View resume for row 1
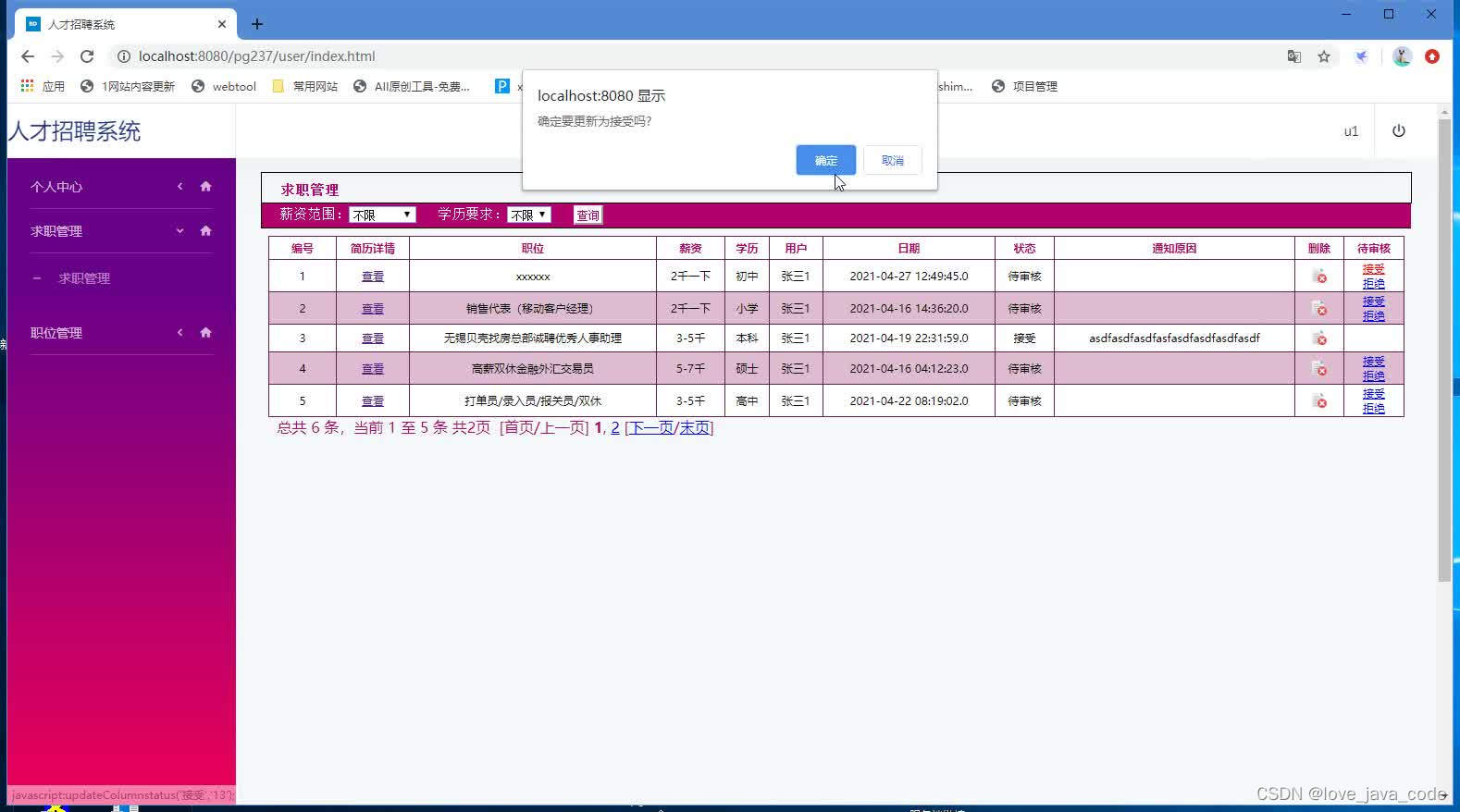This screenshot has width=1460, height=812. (373, 277)
